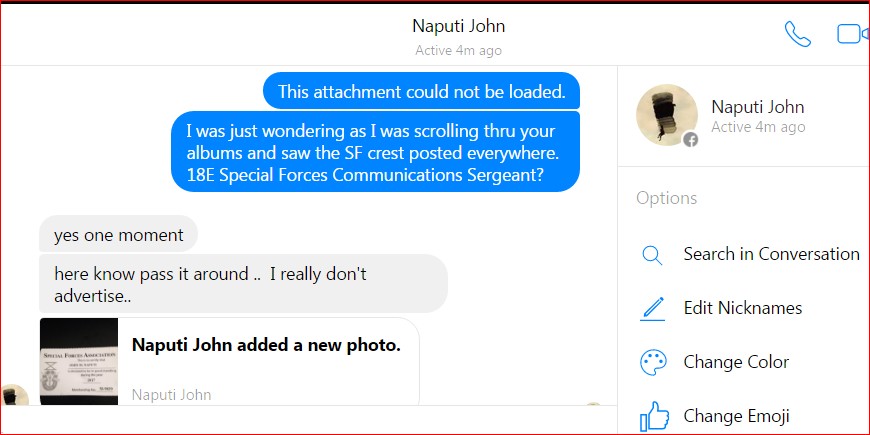870x435 pixels.
Task: Choose the Change Color option
Action: (x=736, y=362)
